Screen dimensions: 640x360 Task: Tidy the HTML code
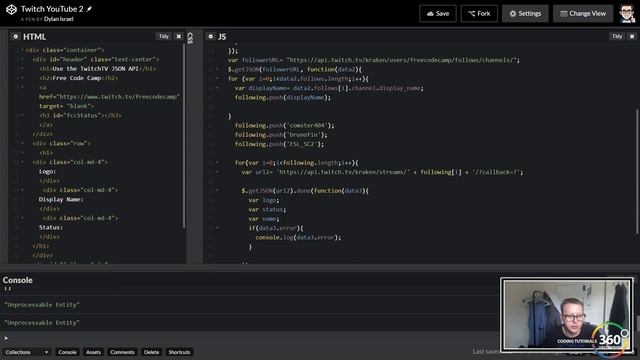[164, 36]
